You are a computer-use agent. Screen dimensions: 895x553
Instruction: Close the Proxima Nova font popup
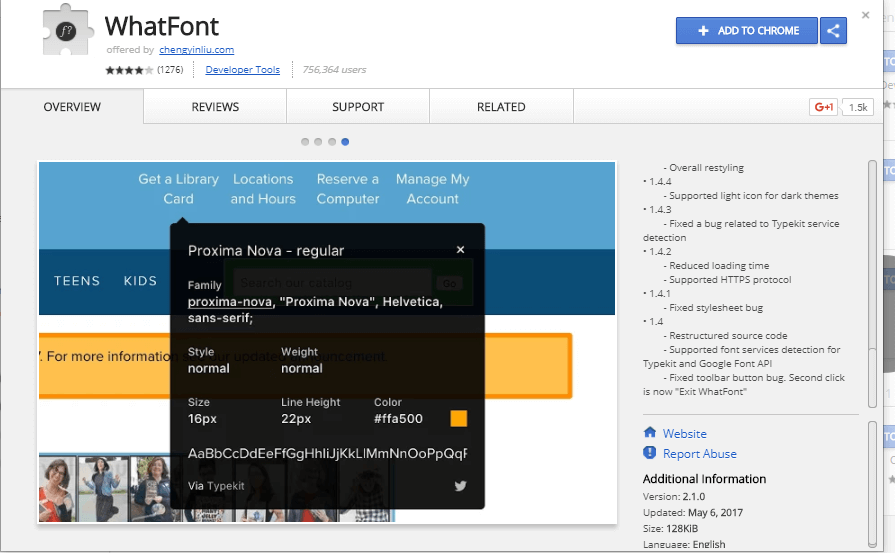460,249
